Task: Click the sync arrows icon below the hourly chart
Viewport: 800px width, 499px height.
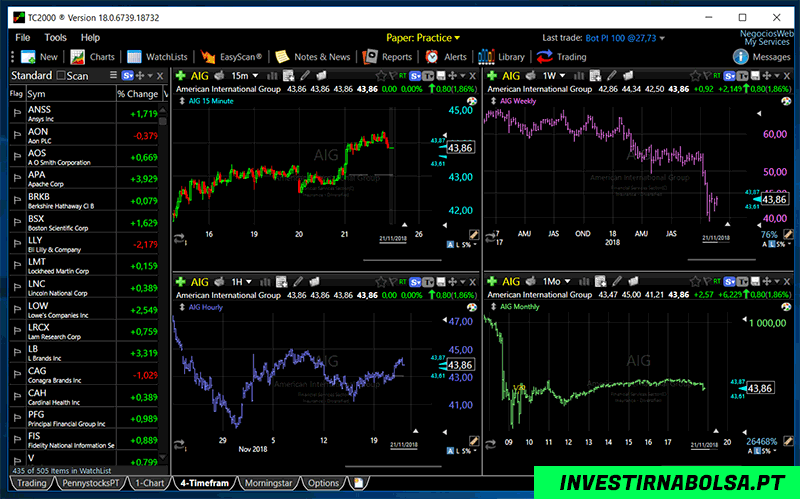Action: (180, 445)
